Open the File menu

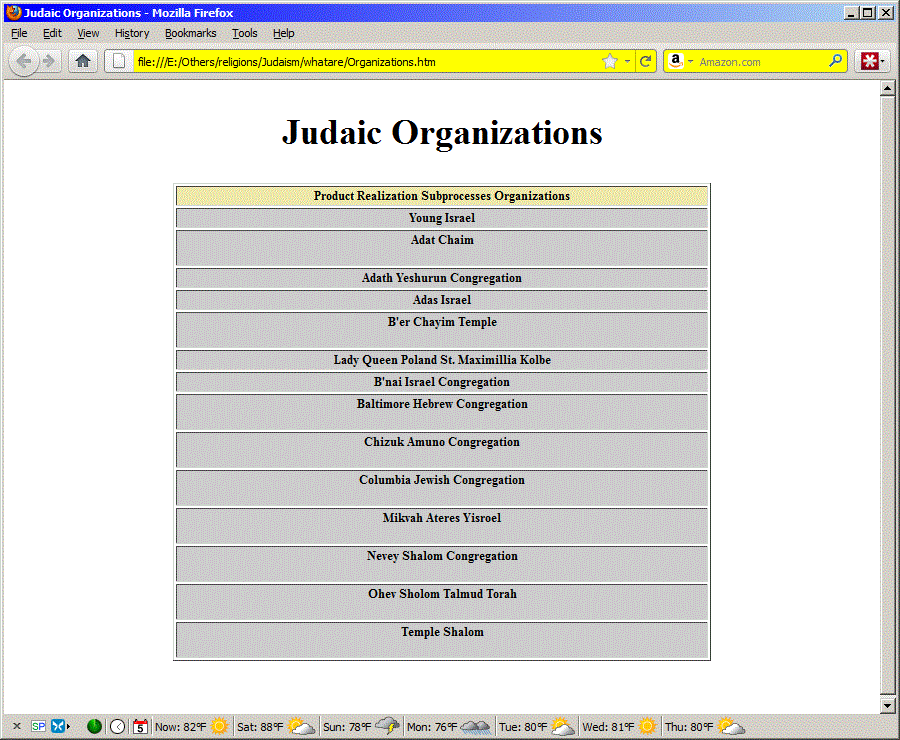[19, 33]
